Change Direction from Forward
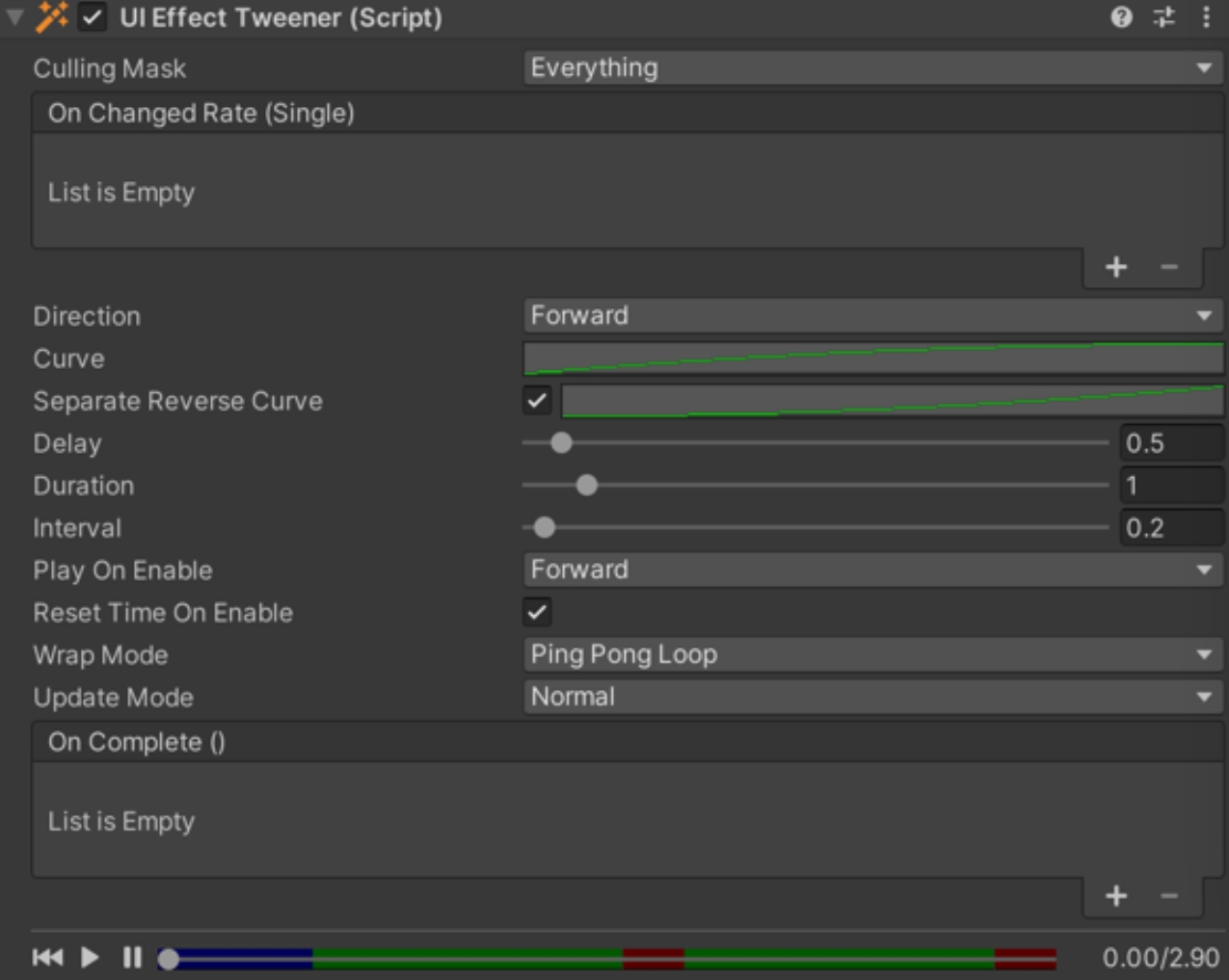 (x=868, y=315)
